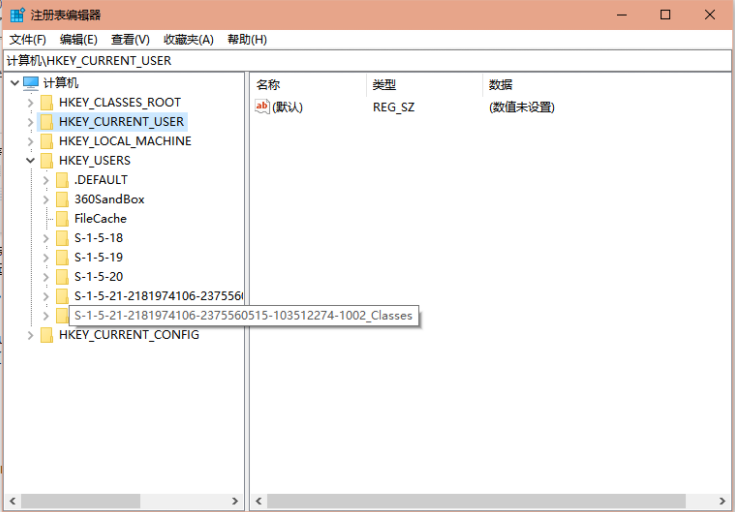Select the FileCache key label

tap(100, 219)
